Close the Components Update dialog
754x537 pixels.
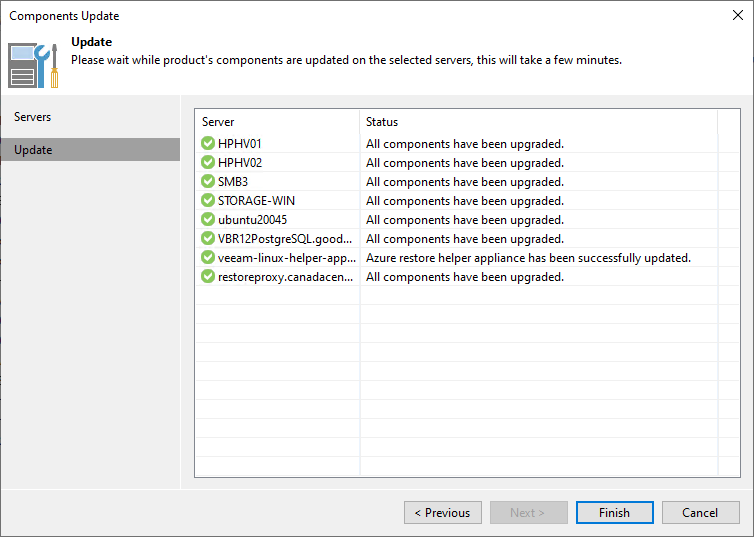(x=736, y=16)
